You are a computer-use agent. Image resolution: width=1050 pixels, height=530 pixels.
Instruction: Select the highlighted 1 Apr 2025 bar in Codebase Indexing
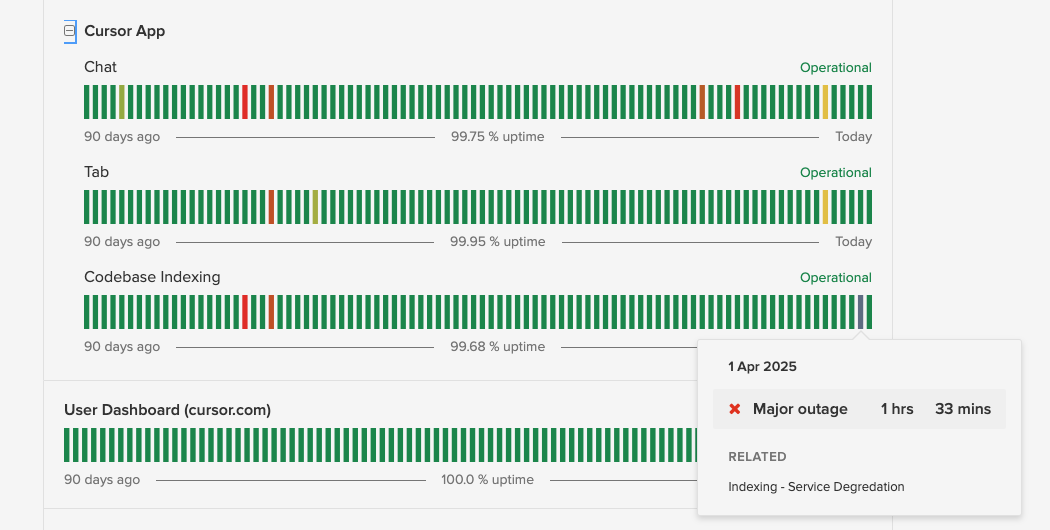pyautogui.click(x=860, y=312)
